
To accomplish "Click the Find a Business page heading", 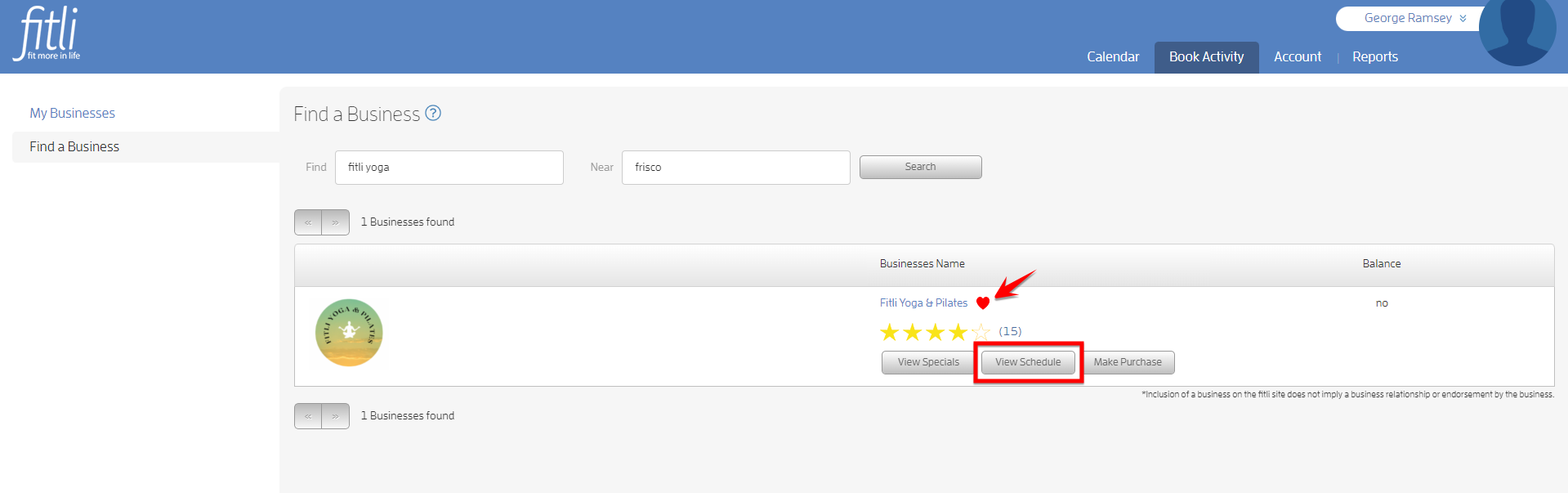I will point(356,114).
